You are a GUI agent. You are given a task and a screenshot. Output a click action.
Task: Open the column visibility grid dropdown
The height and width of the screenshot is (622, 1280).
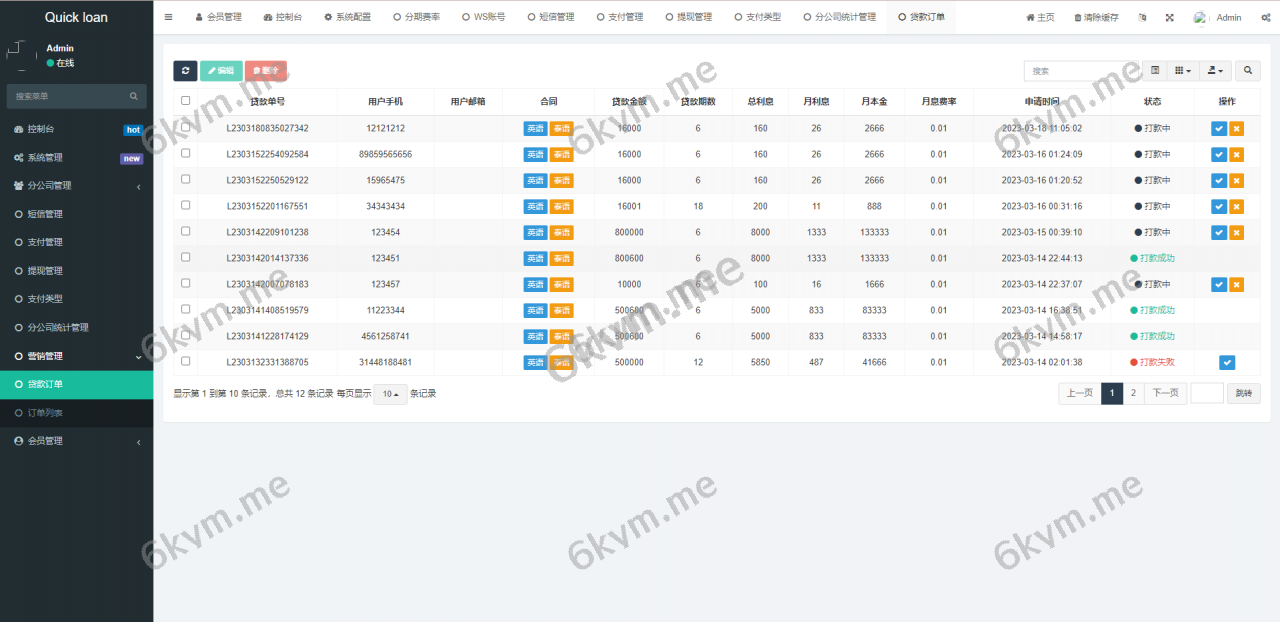pos(1183,70)
